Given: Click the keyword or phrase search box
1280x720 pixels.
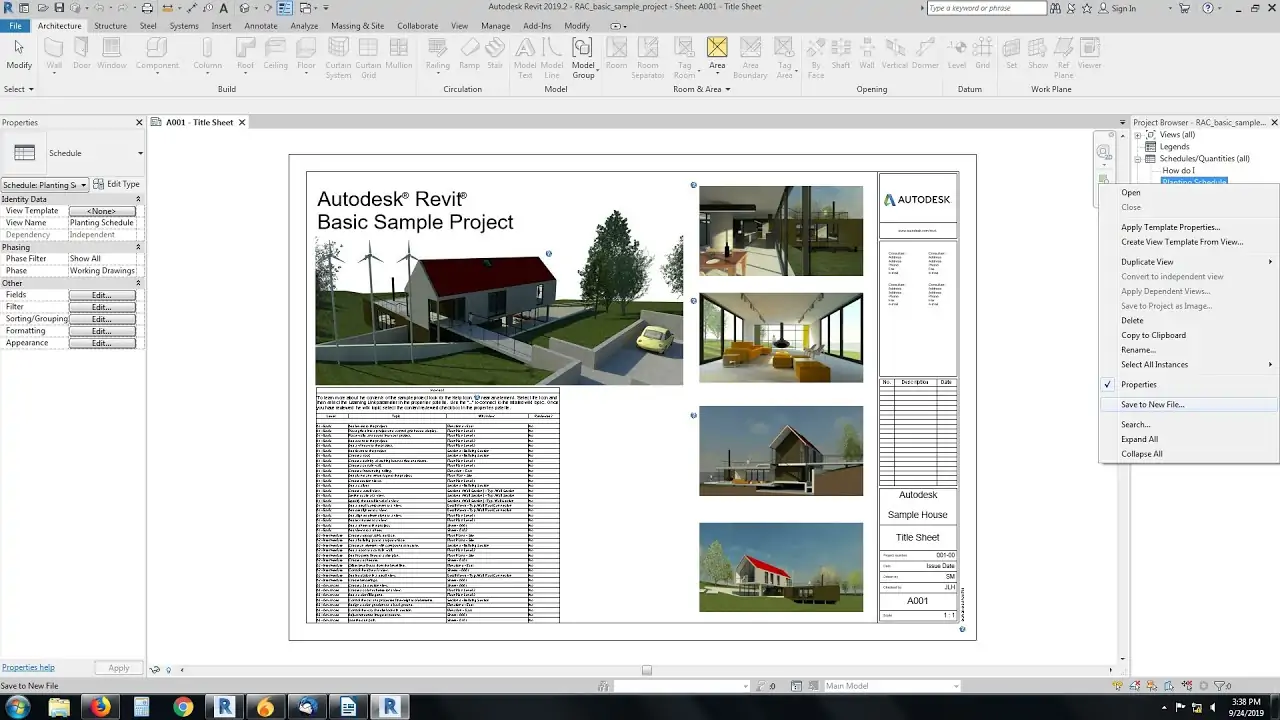Looking at the screenshot, I should (986, 8).
